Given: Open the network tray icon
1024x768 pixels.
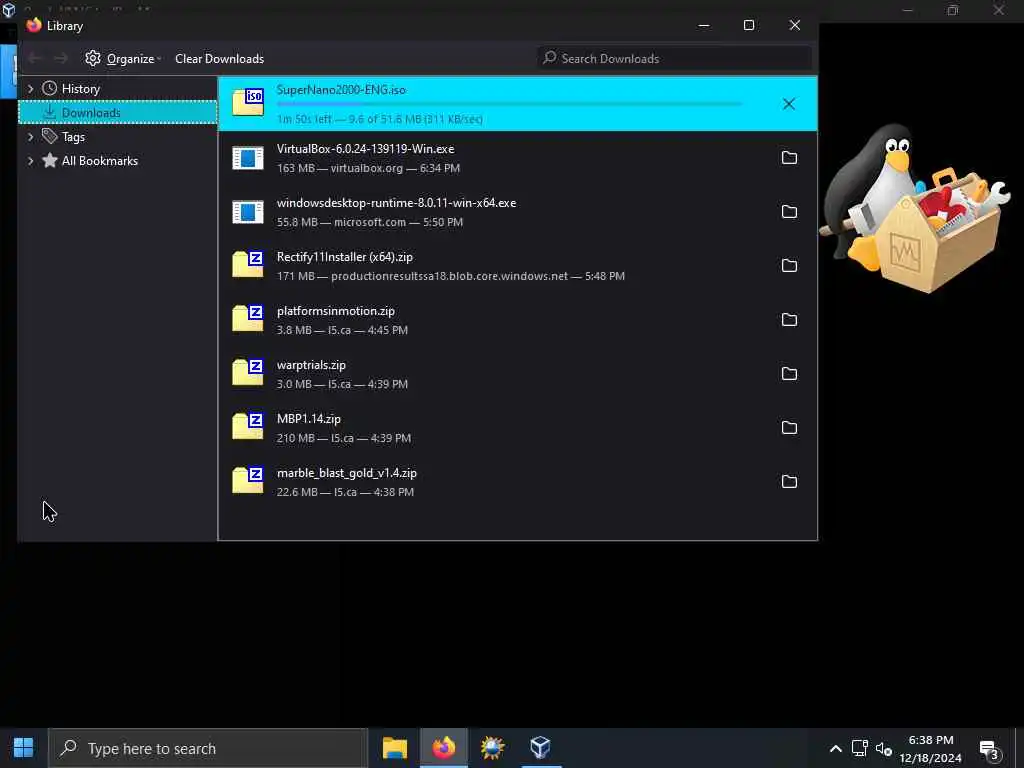Looking at the screenshot, I should [859, 748].
